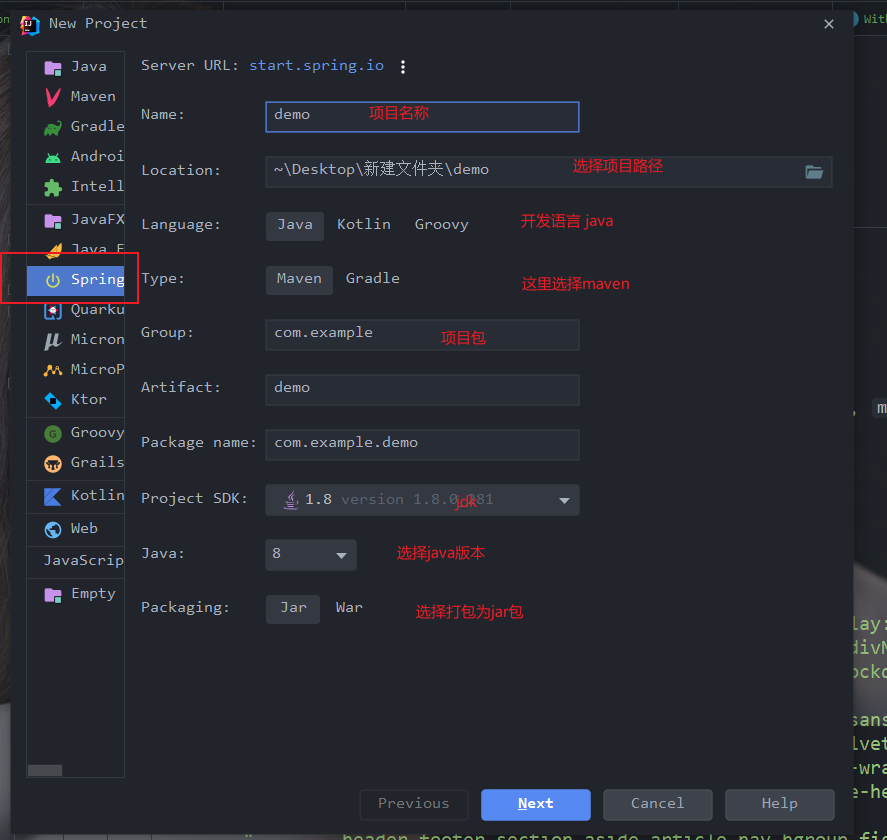The image size is (887, 840).
Task: Pick the Kotlin K icon
Action: 53,497
